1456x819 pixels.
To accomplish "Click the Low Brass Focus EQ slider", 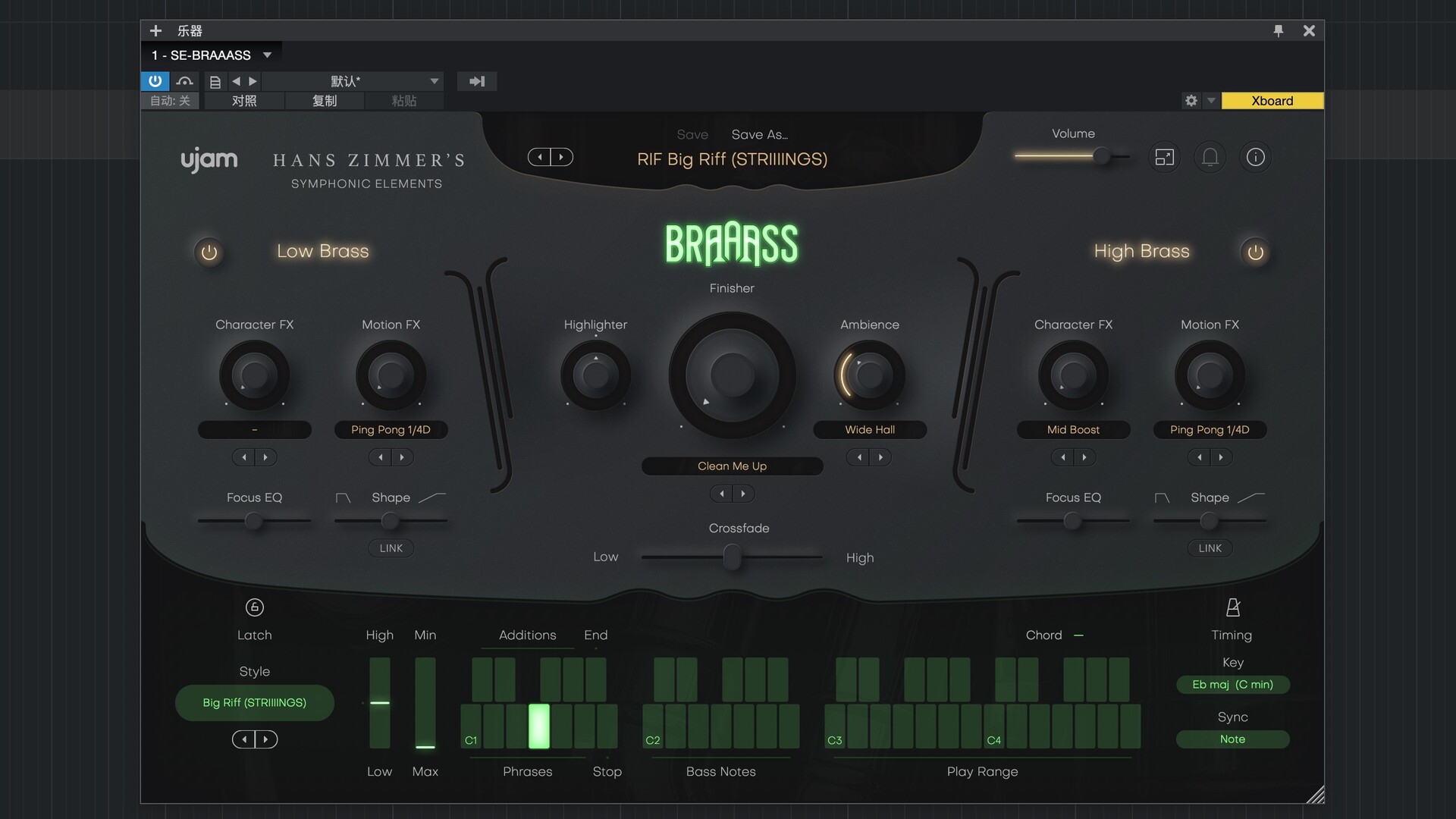I will (254, 521).
